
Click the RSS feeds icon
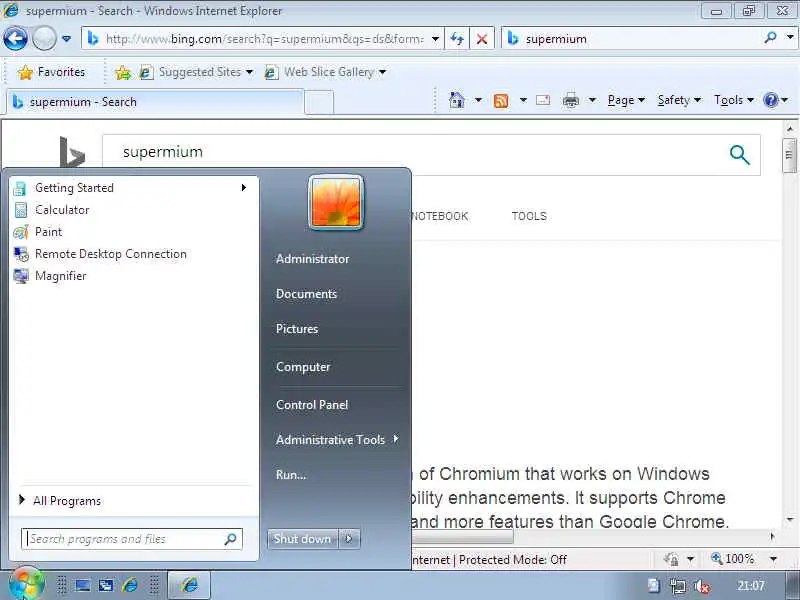[501, 101]
